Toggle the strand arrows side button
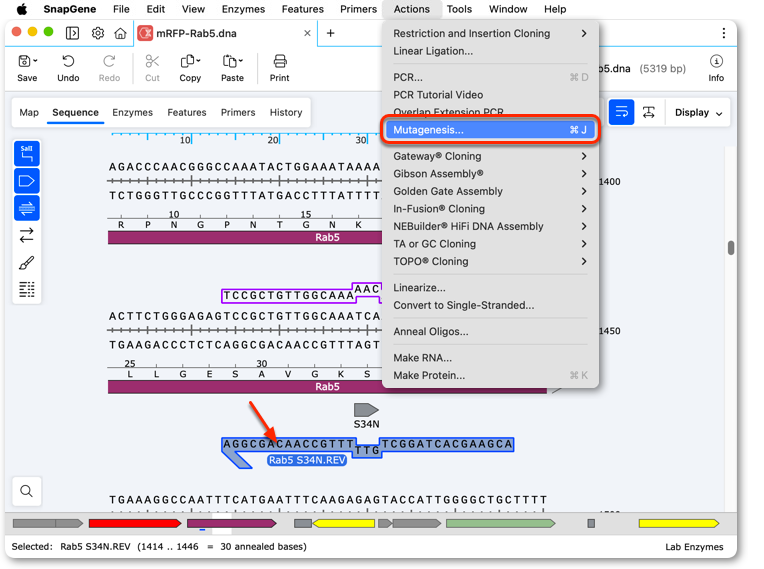This screenshot has height=569, width=764. (x=27, y=235)
